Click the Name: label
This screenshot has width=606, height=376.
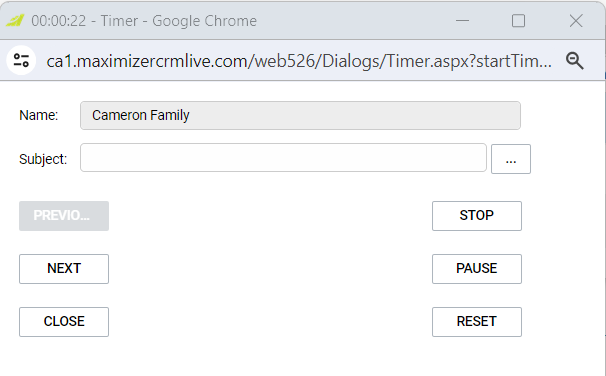click(39, 115)
